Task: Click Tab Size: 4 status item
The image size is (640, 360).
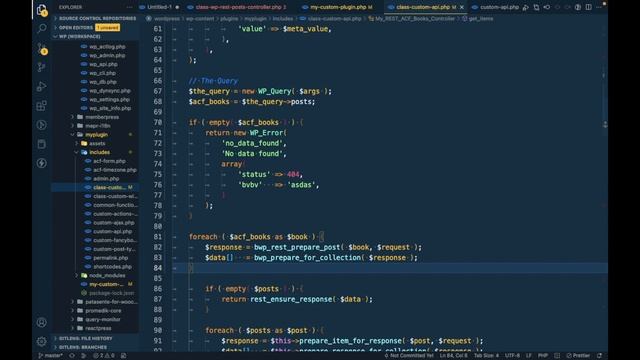Action: click(486, 356)
